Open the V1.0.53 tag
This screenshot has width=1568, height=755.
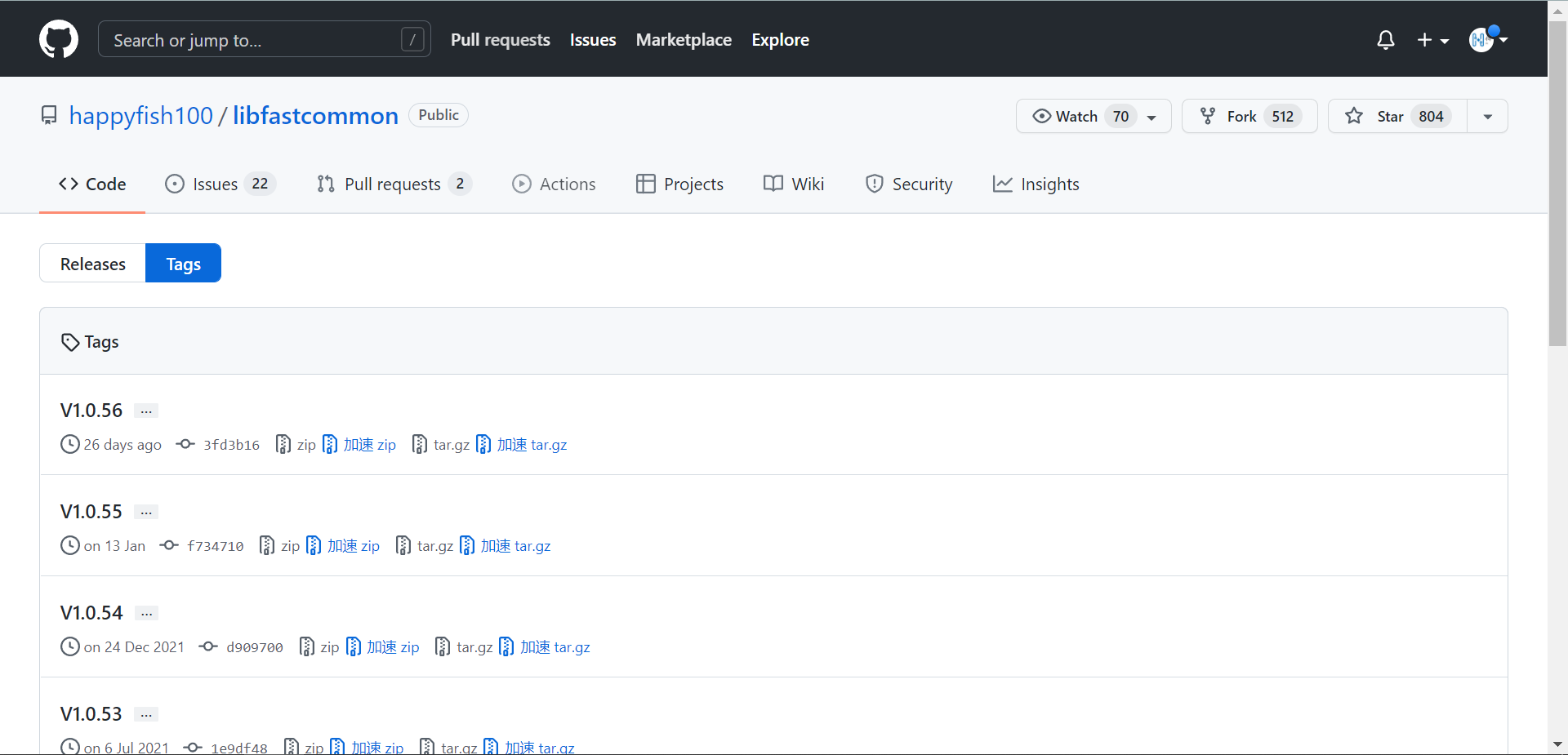[x=91, y=713]
